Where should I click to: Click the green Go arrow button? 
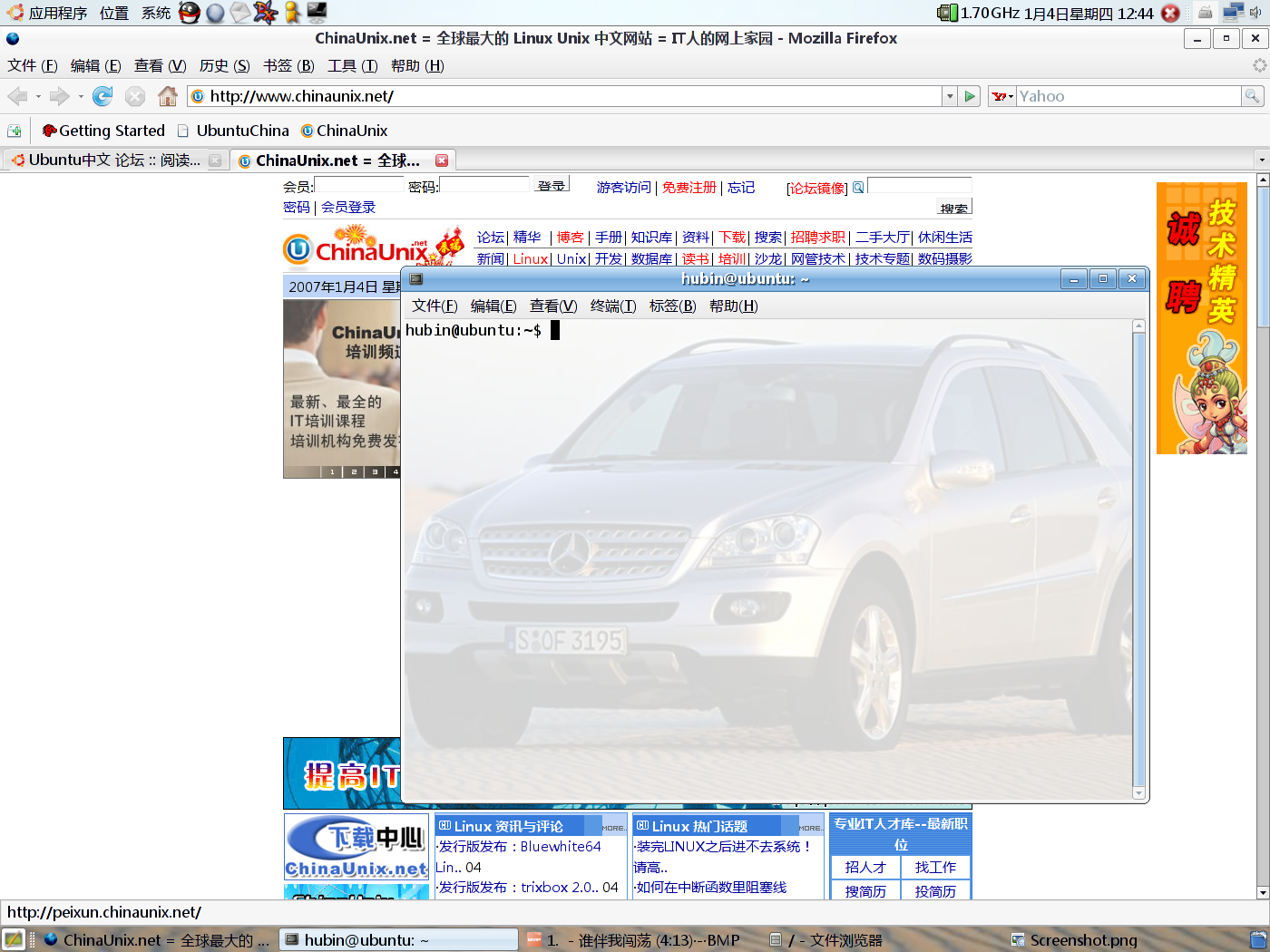click(x=971, y=96)
